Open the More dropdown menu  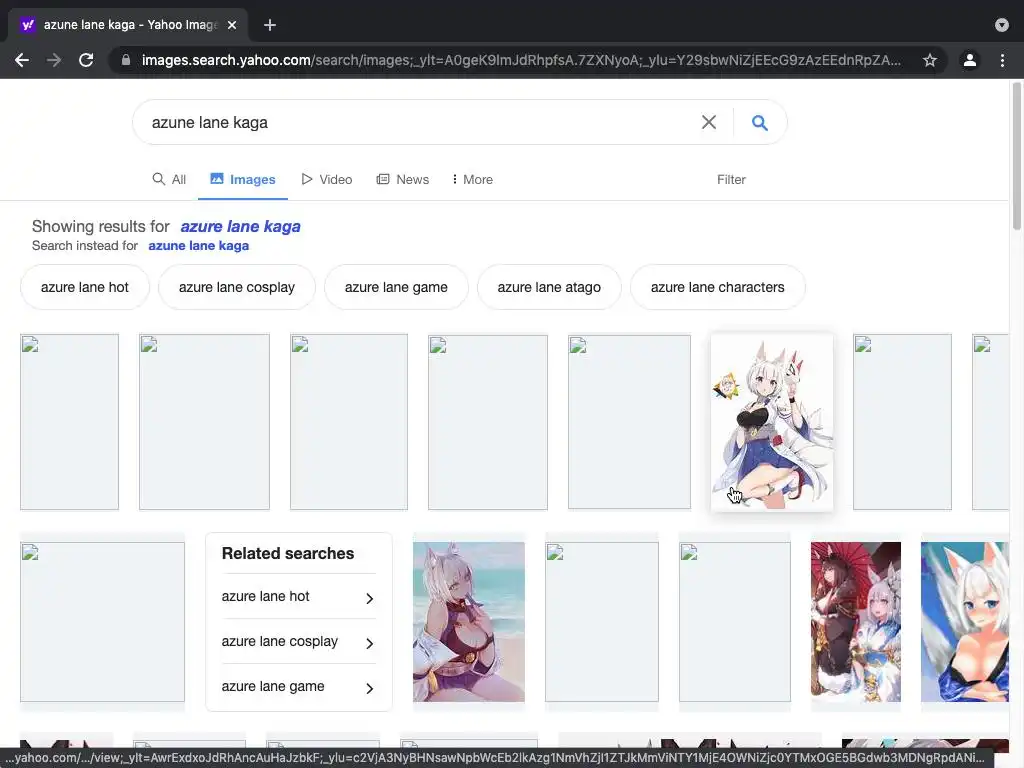point(472,179)
